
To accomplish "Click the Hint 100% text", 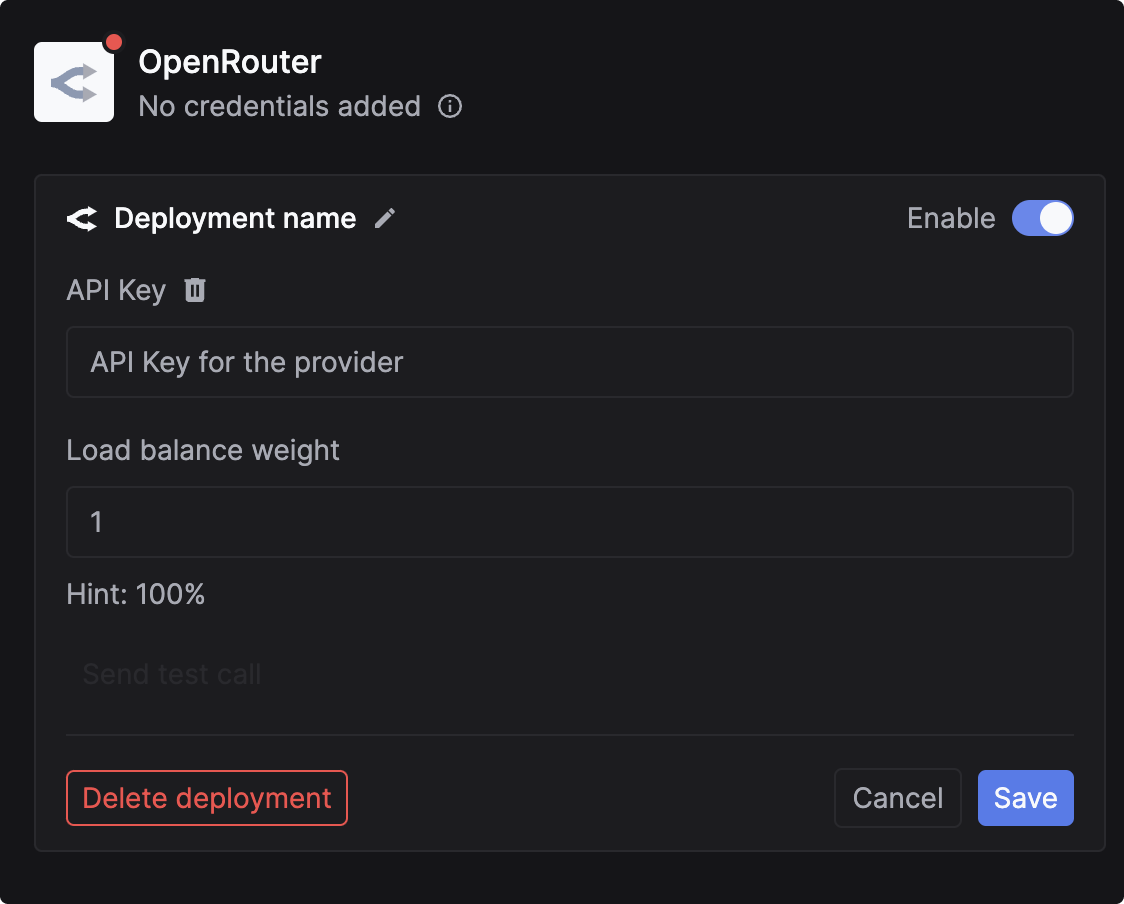I will [134, 594].
